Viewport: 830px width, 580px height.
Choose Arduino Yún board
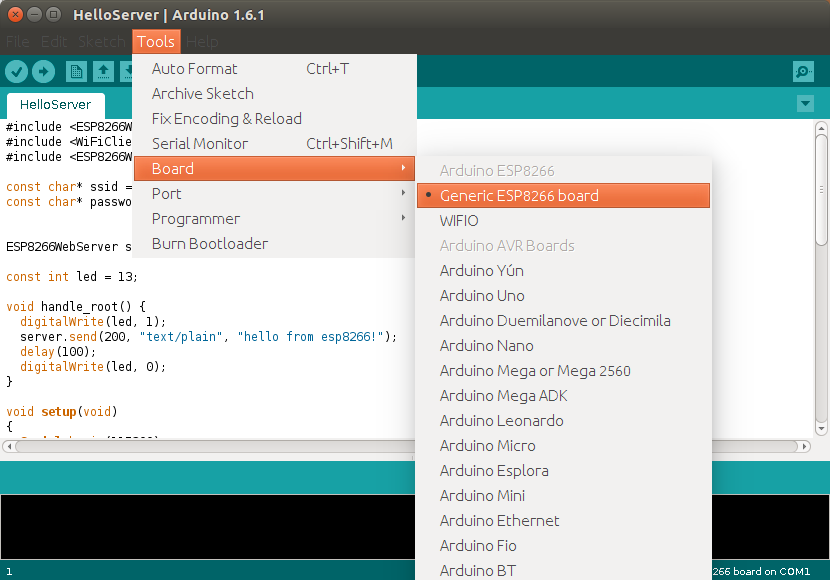[x=563, y=271]
